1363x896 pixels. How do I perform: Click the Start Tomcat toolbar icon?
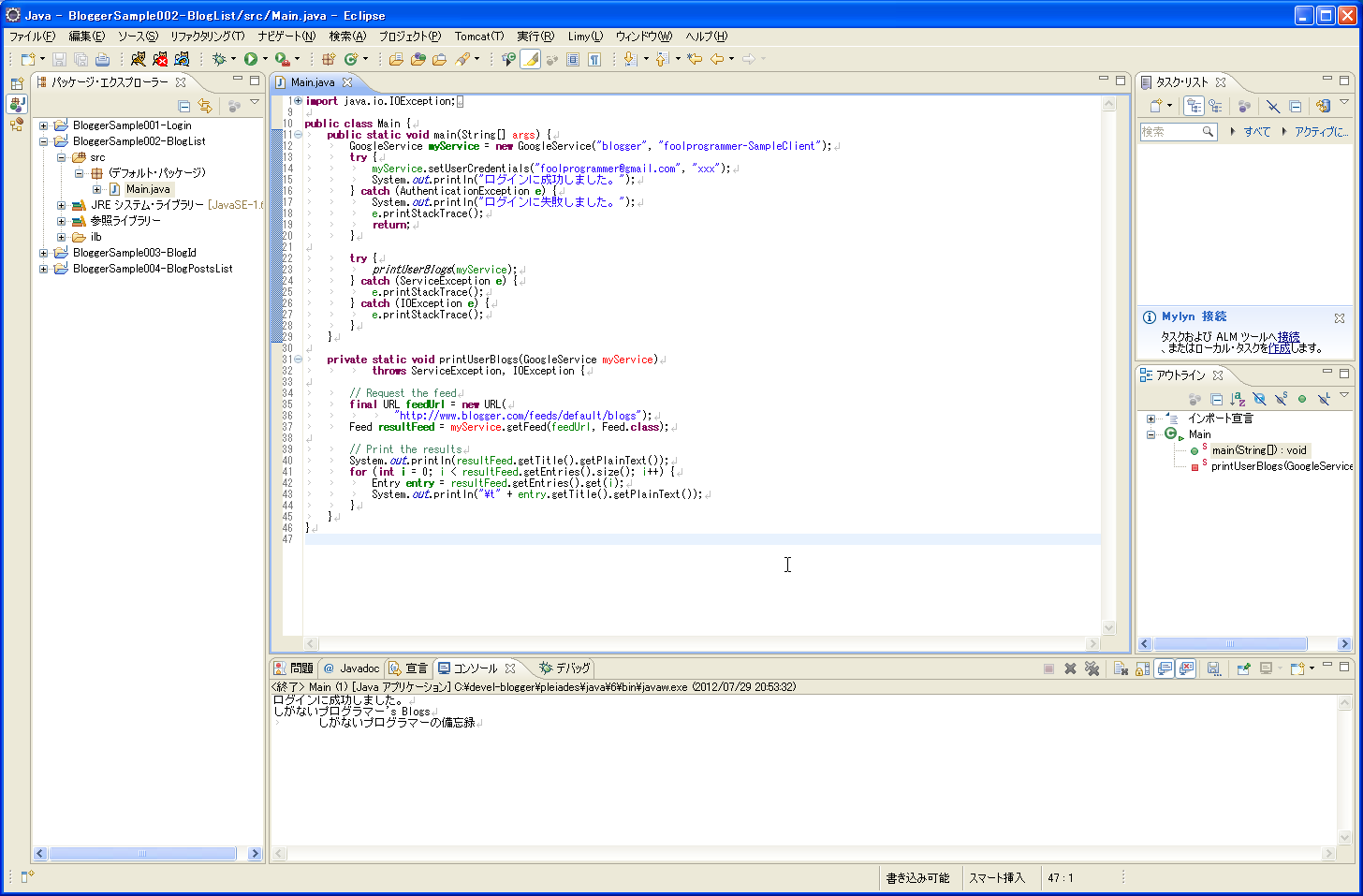click(139, 59)
